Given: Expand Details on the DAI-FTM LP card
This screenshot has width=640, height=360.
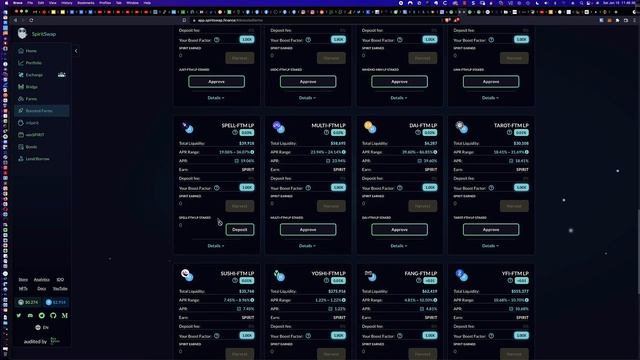Looking at the screenshot, I should [399, 246].
